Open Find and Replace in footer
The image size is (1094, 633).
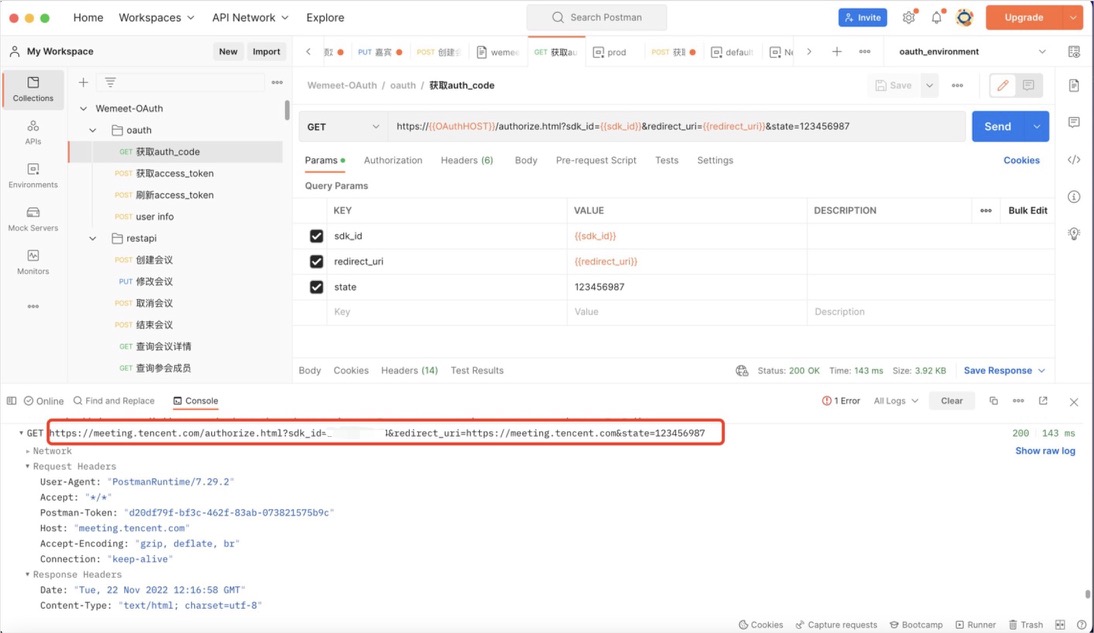114,401
